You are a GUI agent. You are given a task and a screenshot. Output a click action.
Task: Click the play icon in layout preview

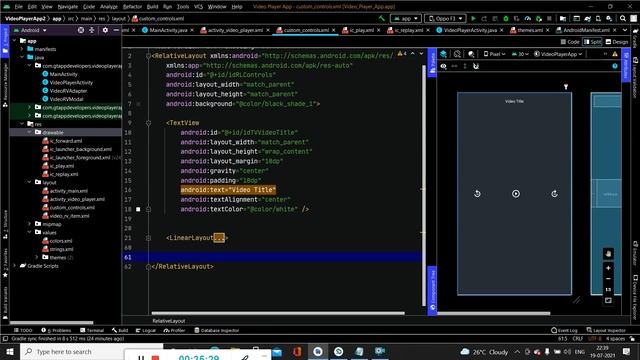[516, 194]
